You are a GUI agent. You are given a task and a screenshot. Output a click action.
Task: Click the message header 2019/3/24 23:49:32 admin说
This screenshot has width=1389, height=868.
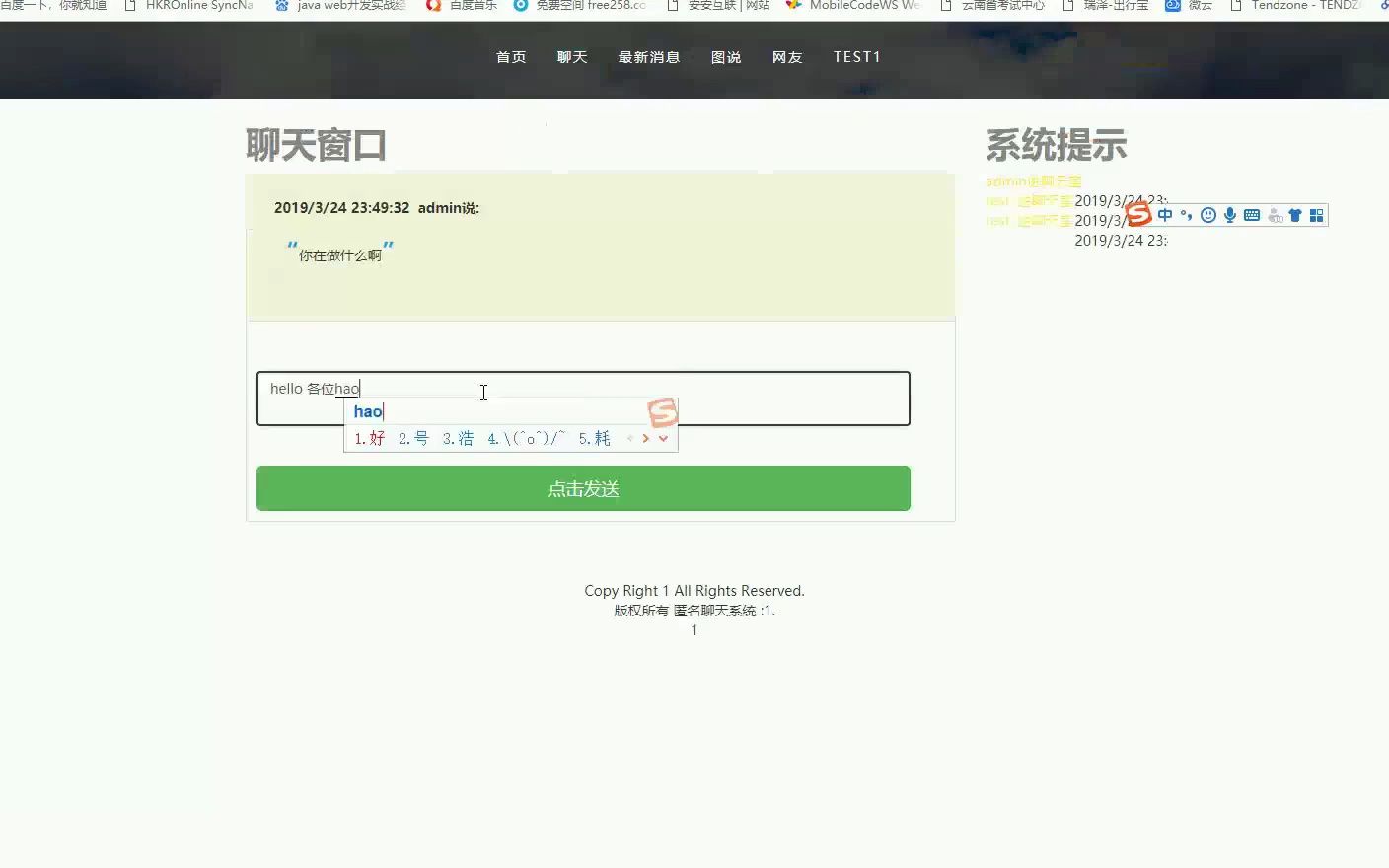[x=377, y=208]
